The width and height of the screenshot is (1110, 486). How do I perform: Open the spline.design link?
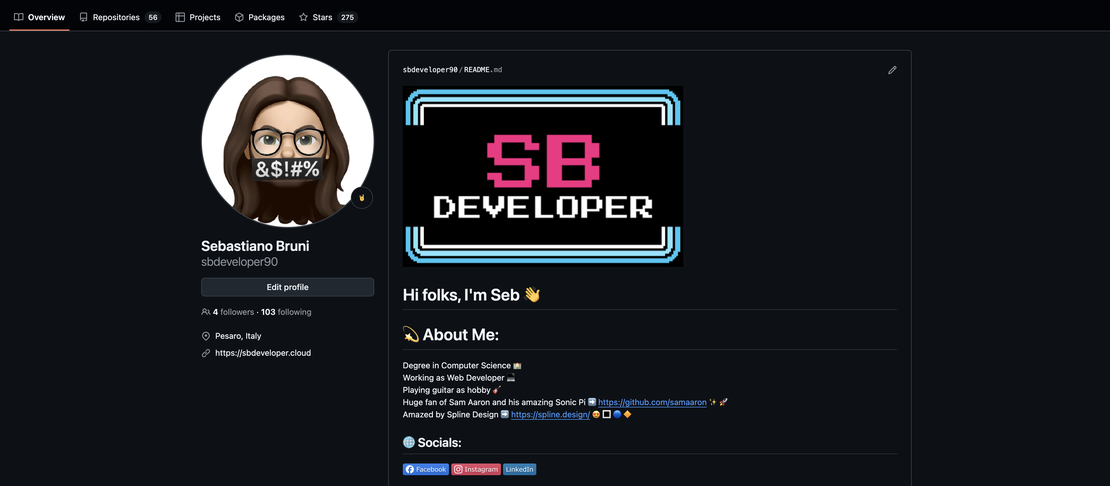point(550,415)
